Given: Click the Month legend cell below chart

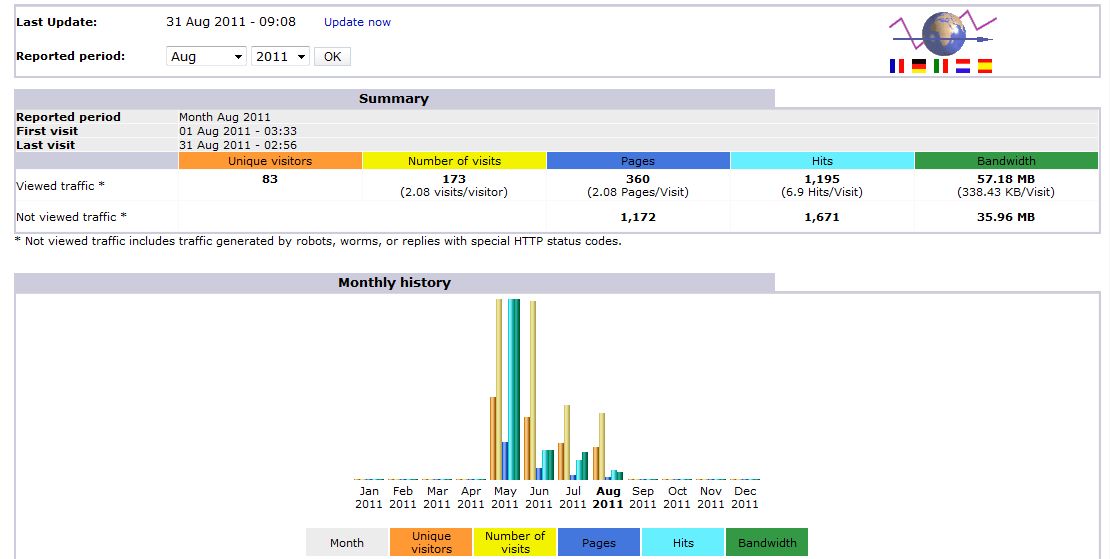Looking at the screenshot, I should point(347,543).
